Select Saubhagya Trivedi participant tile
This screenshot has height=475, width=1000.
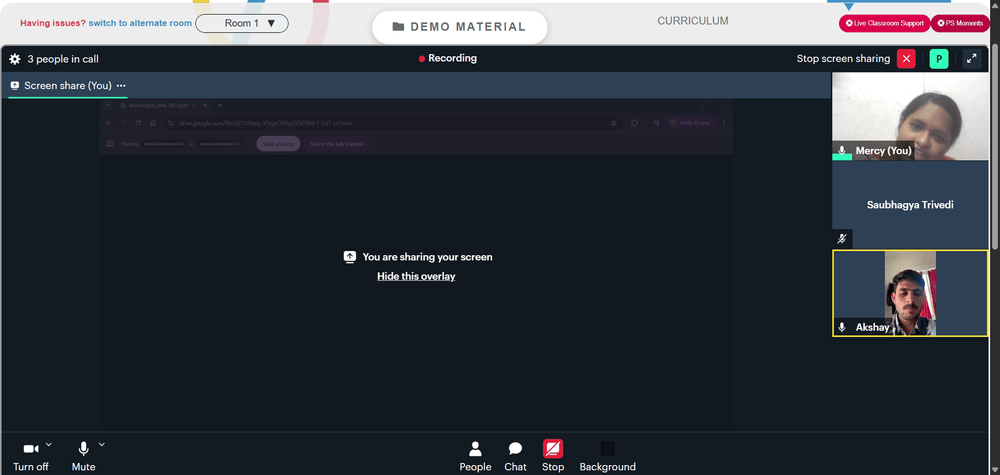click(x=910, y=205)
